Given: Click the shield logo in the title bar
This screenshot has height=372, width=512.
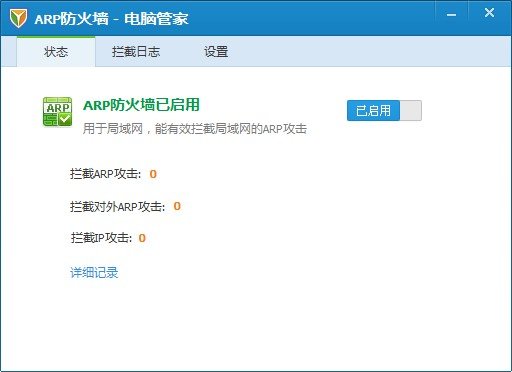Looking at the screenshot, I should (x=18, y=18).
